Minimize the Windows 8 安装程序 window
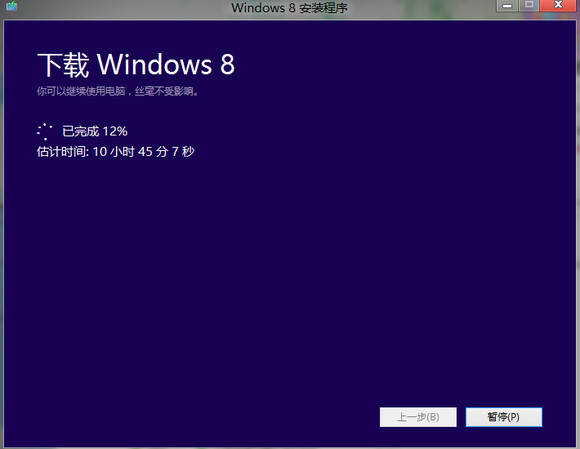 pos(507,5)
